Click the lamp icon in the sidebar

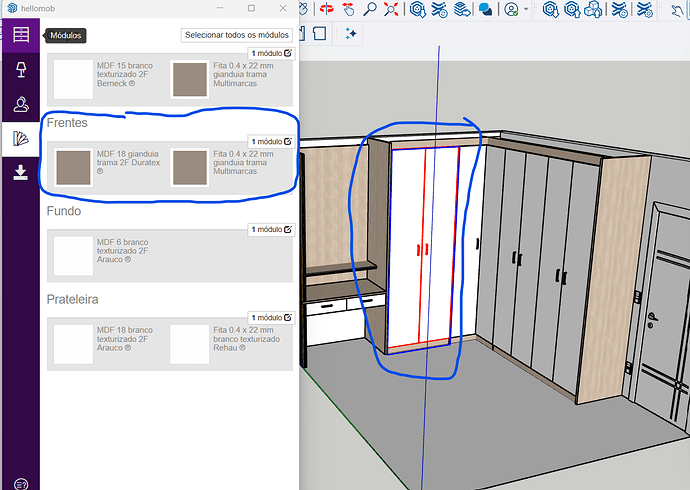coord(20,69)
